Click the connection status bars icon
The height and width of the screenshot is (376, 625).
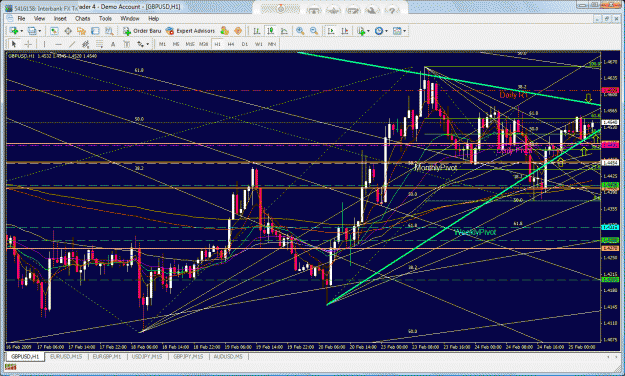click(11, 367)
